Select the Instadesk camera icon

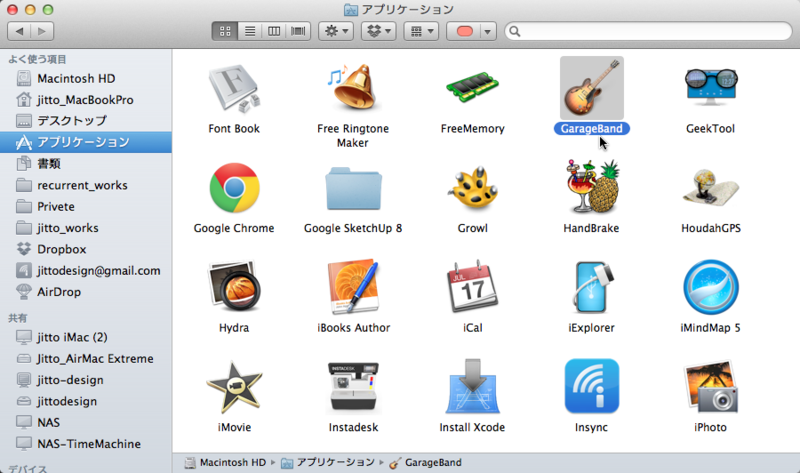[353, 387]
